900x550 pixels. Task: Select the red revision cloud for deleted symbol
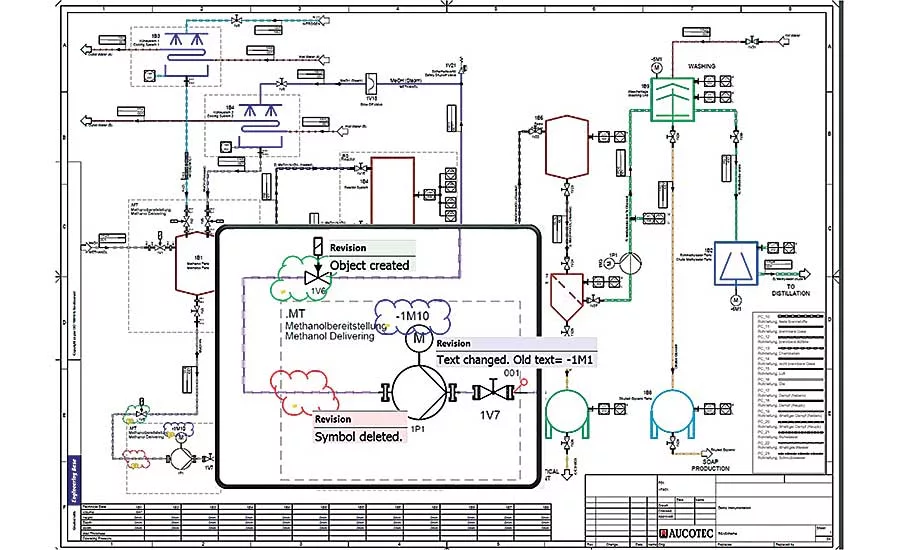pos(303,392)
